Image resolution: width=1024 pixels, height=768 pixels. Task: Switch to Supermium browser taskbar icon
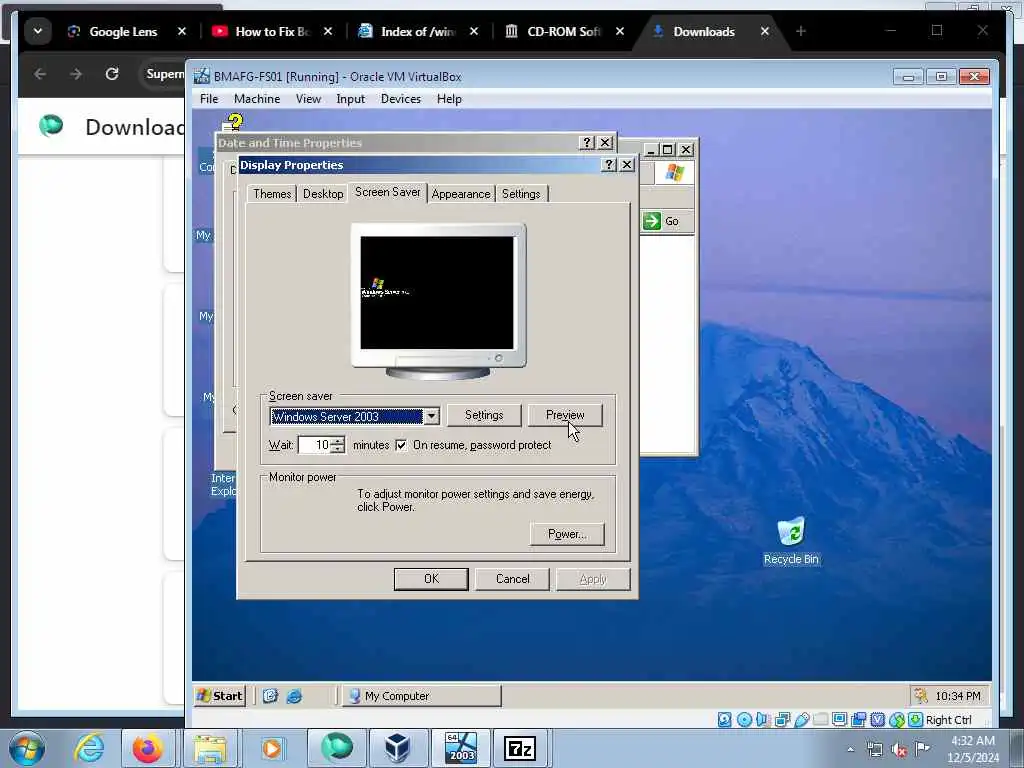click(337, 748)
